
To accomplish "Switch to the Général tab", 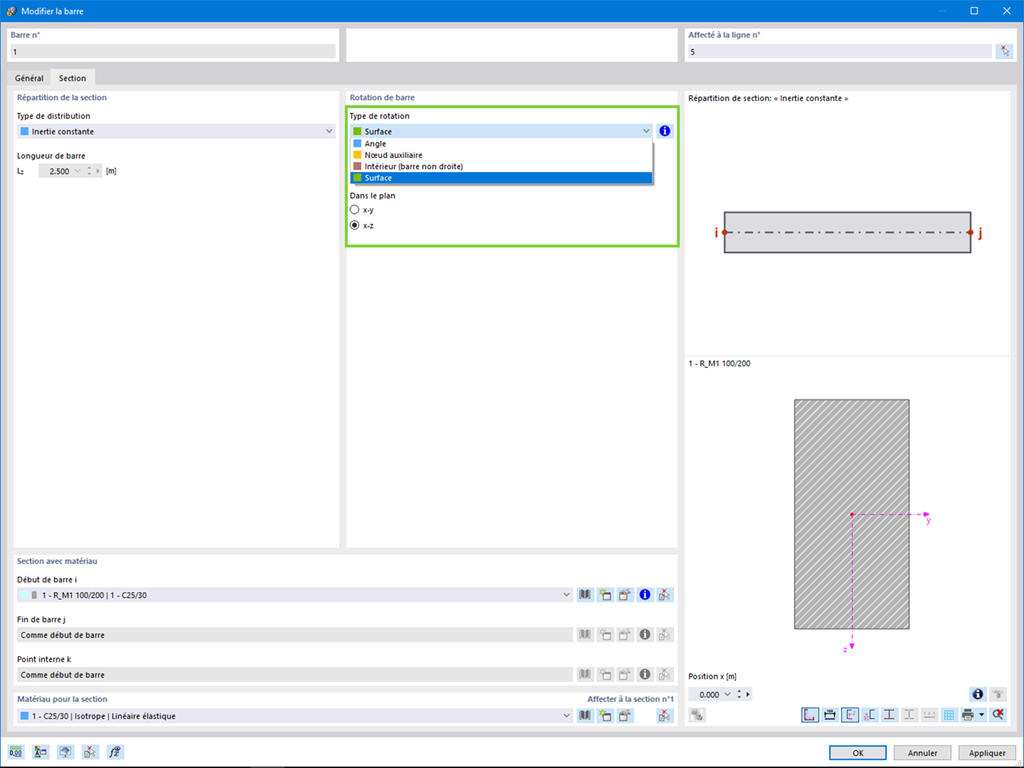I will coord(29,78).
